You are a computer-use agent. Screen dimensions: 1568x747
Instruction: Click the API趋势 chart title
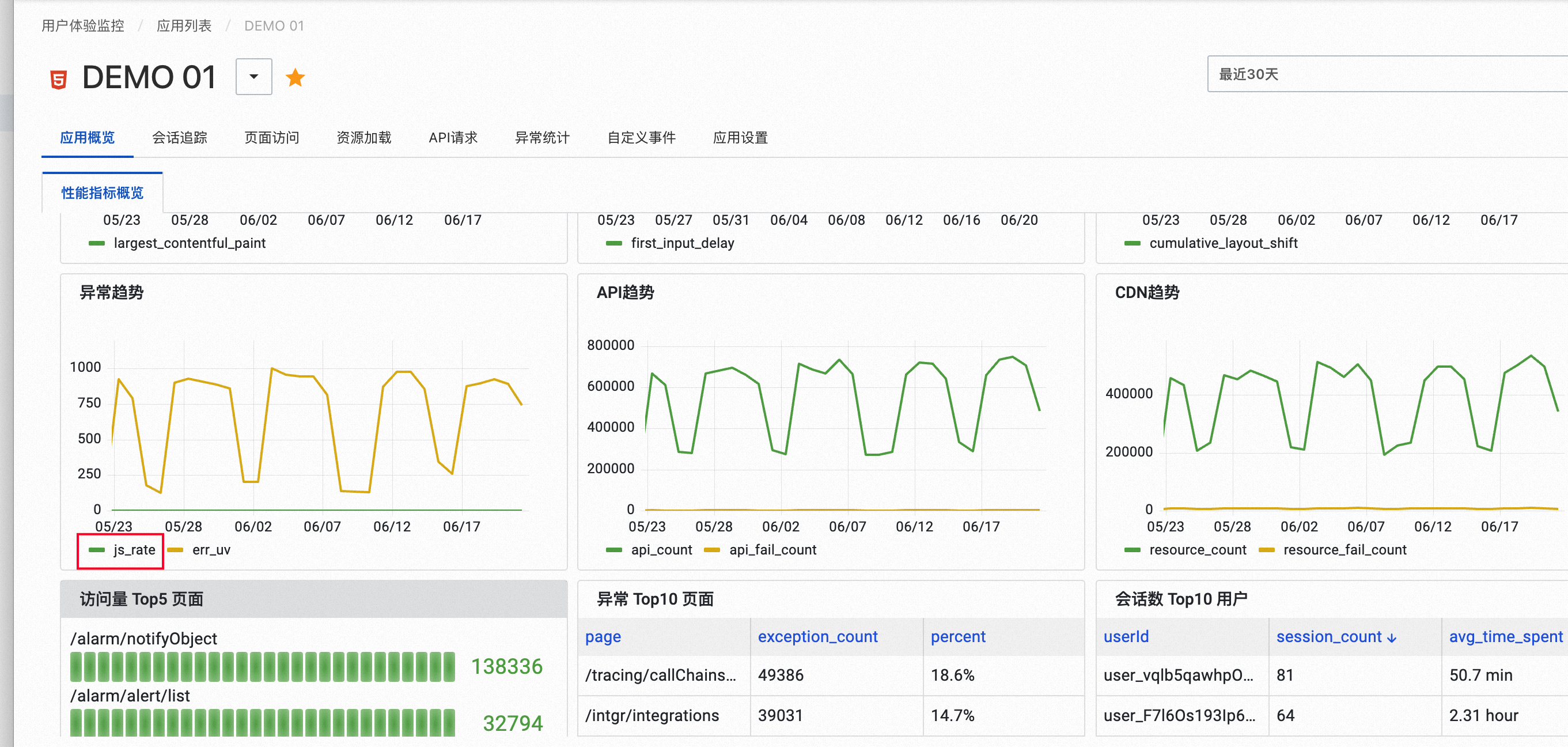click(x=625, y=292)
